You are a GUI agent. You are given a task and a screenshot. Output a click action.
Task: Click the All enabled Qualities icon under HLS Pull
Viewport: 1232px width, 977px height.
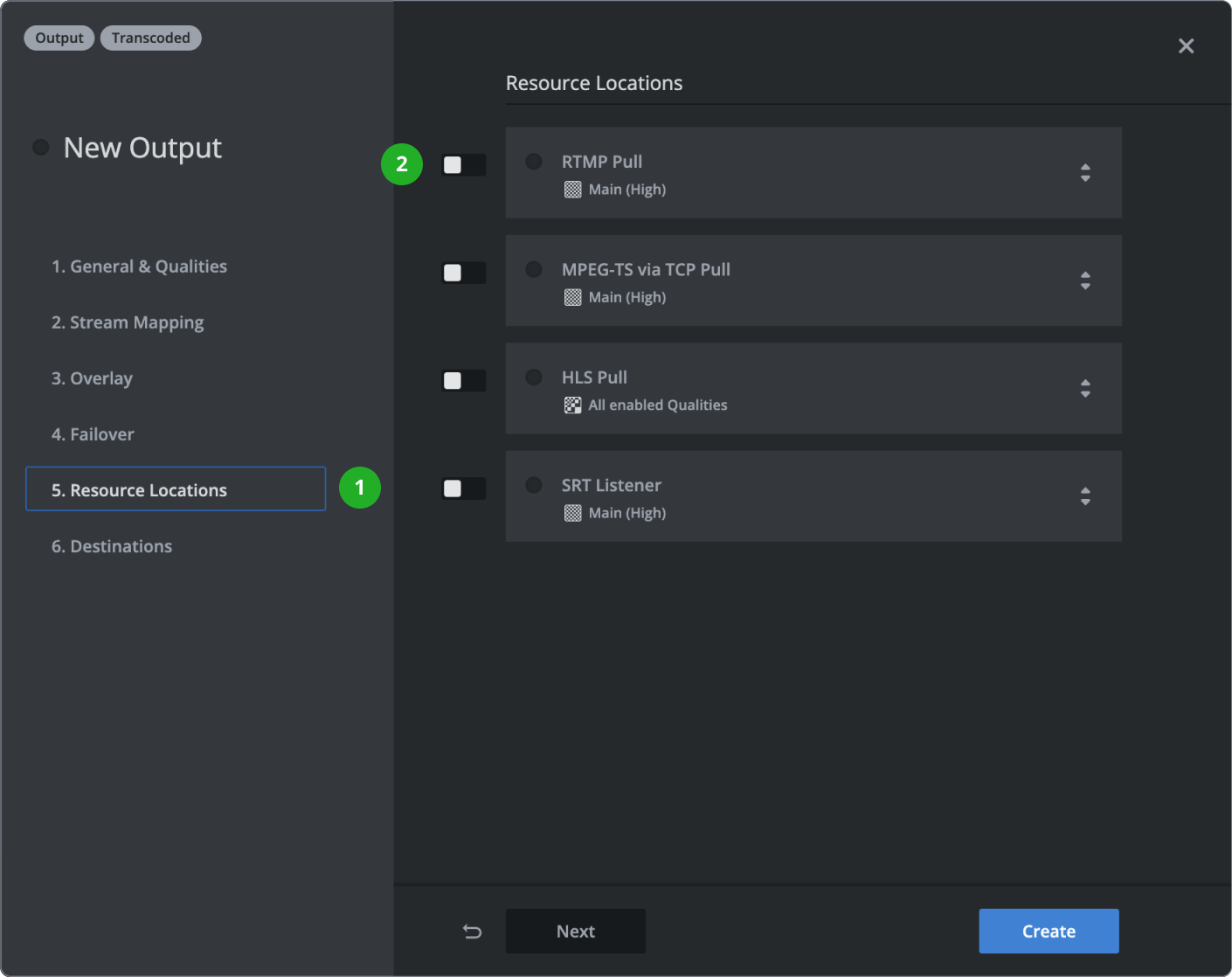coord(572,405)
